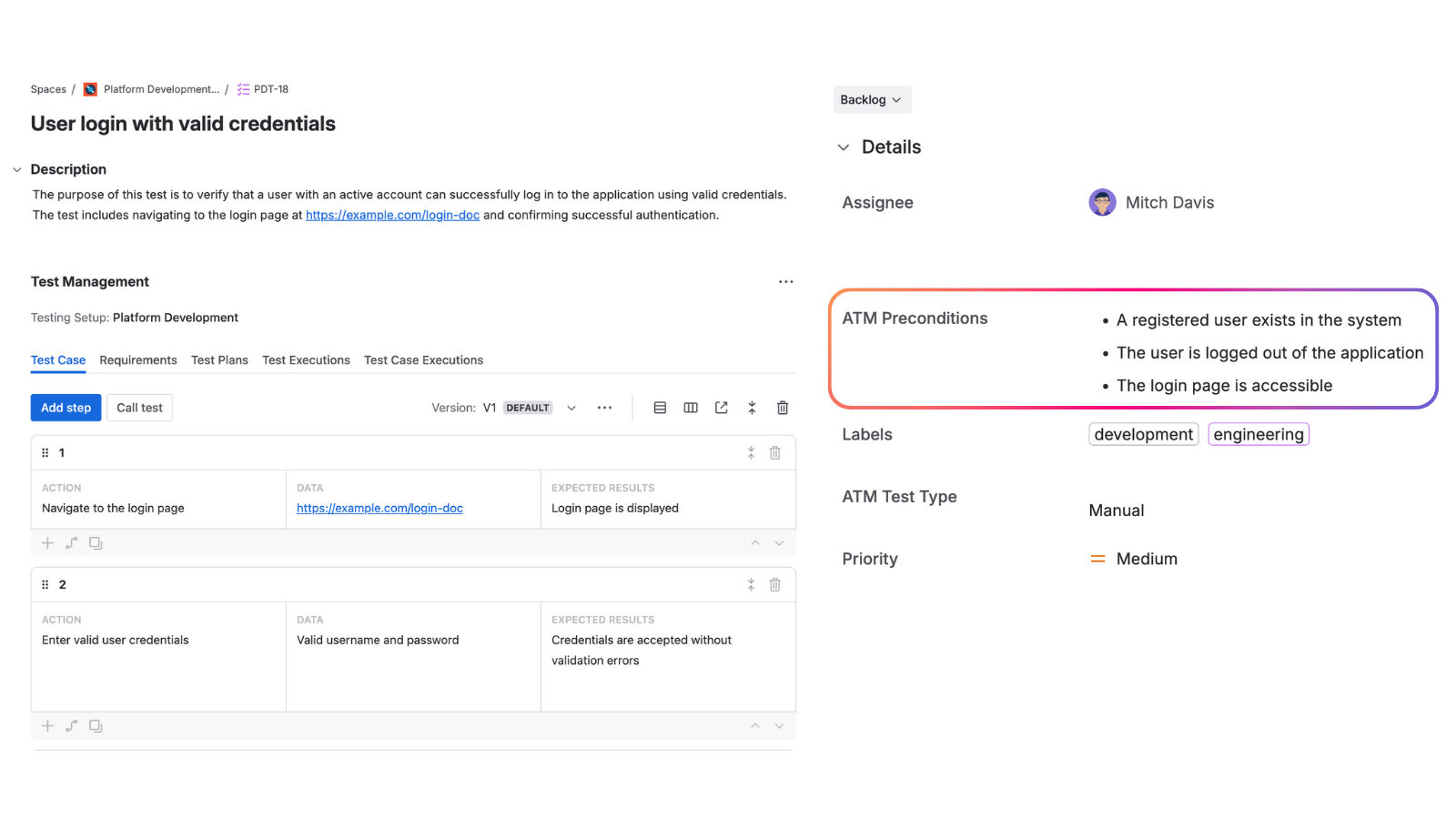Click the PDT-18 issue type icon
Screen dimensions: 1456x819
pyautogui.click(x=243, y=89)
